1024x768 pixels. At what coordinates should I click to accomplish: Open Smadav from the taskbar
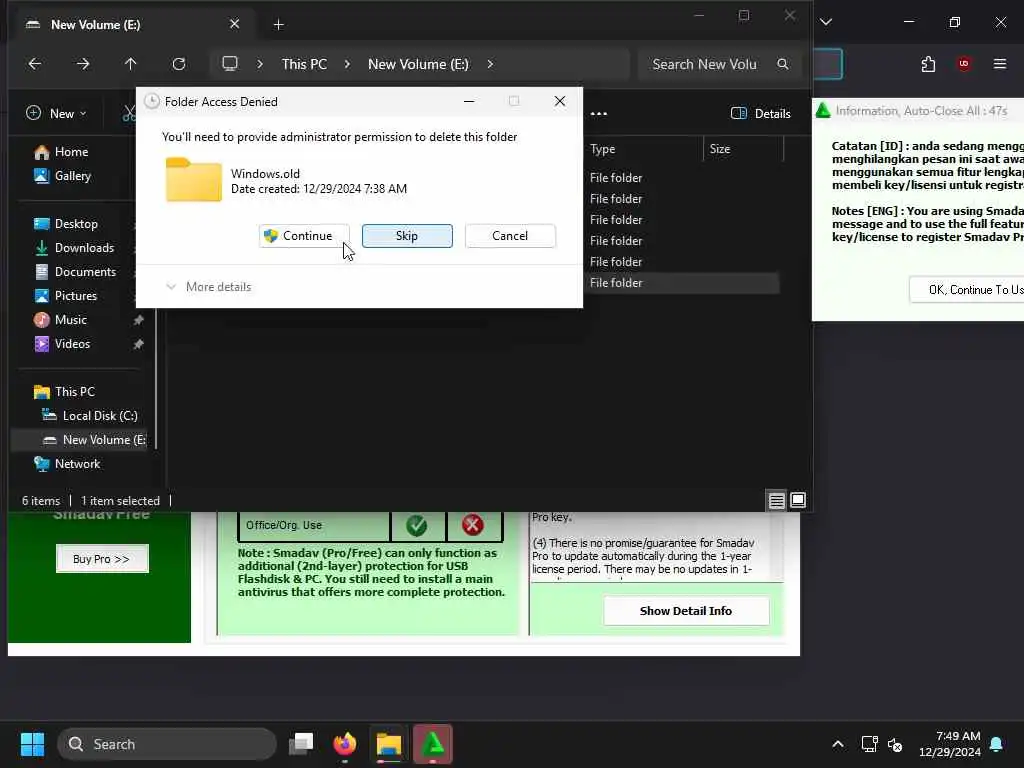tap(432, 744)
